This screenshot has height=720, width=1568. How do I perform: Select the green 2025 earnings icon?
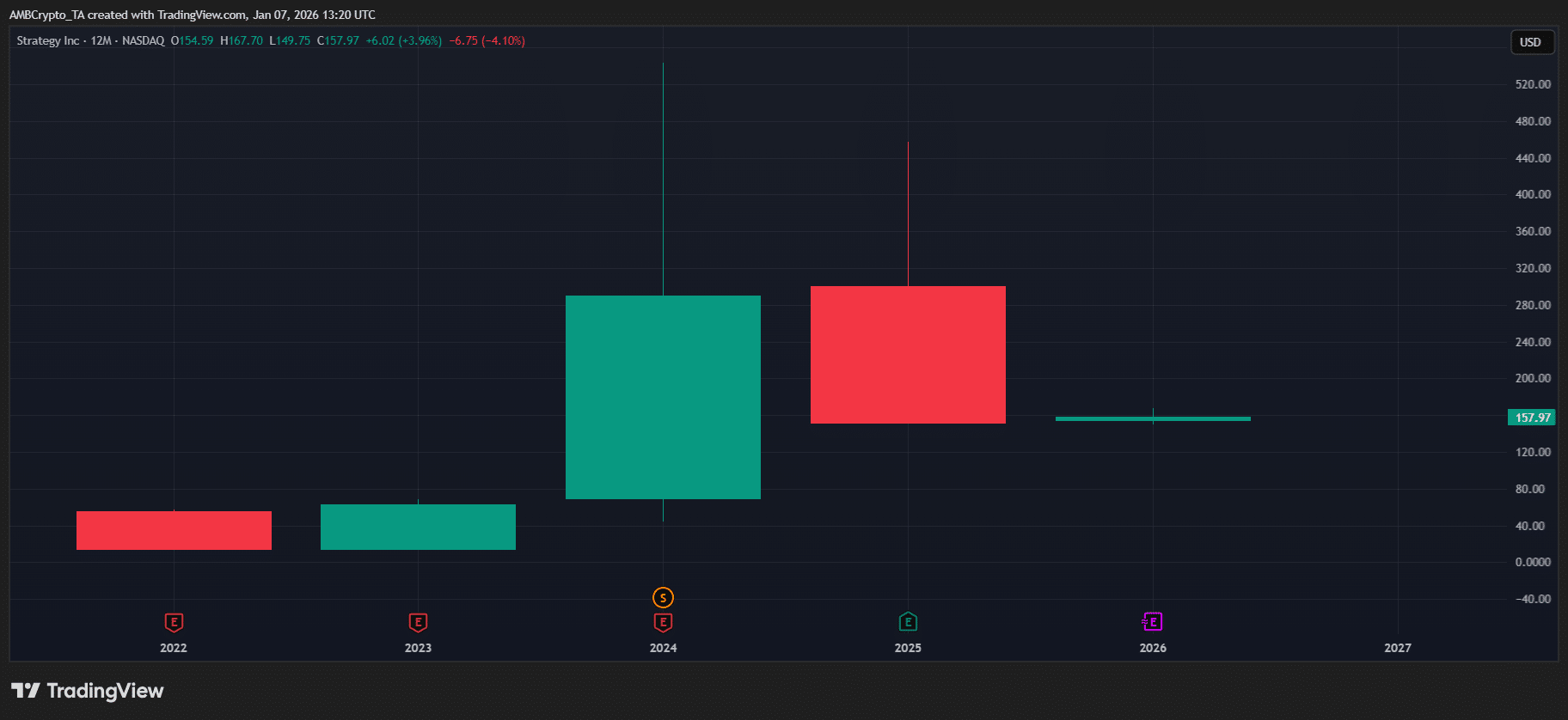[x=908, y=621]
